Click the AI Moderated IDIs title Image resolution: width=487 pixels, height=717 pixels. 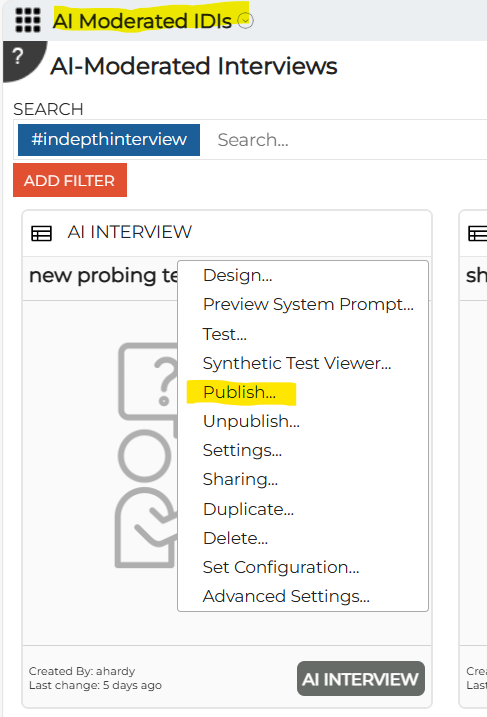[x=142, y=21]
